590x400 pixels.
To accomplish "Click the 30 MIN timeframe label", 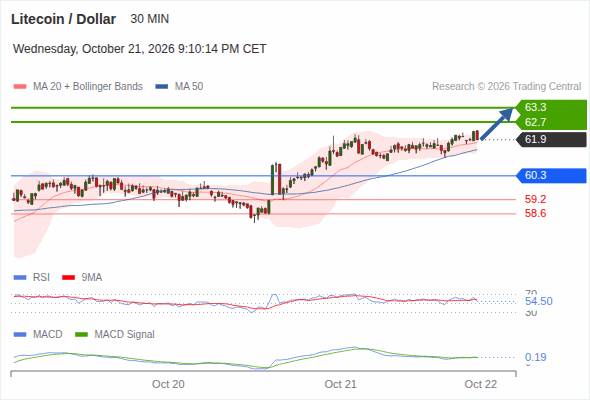I will pos(150,19).
